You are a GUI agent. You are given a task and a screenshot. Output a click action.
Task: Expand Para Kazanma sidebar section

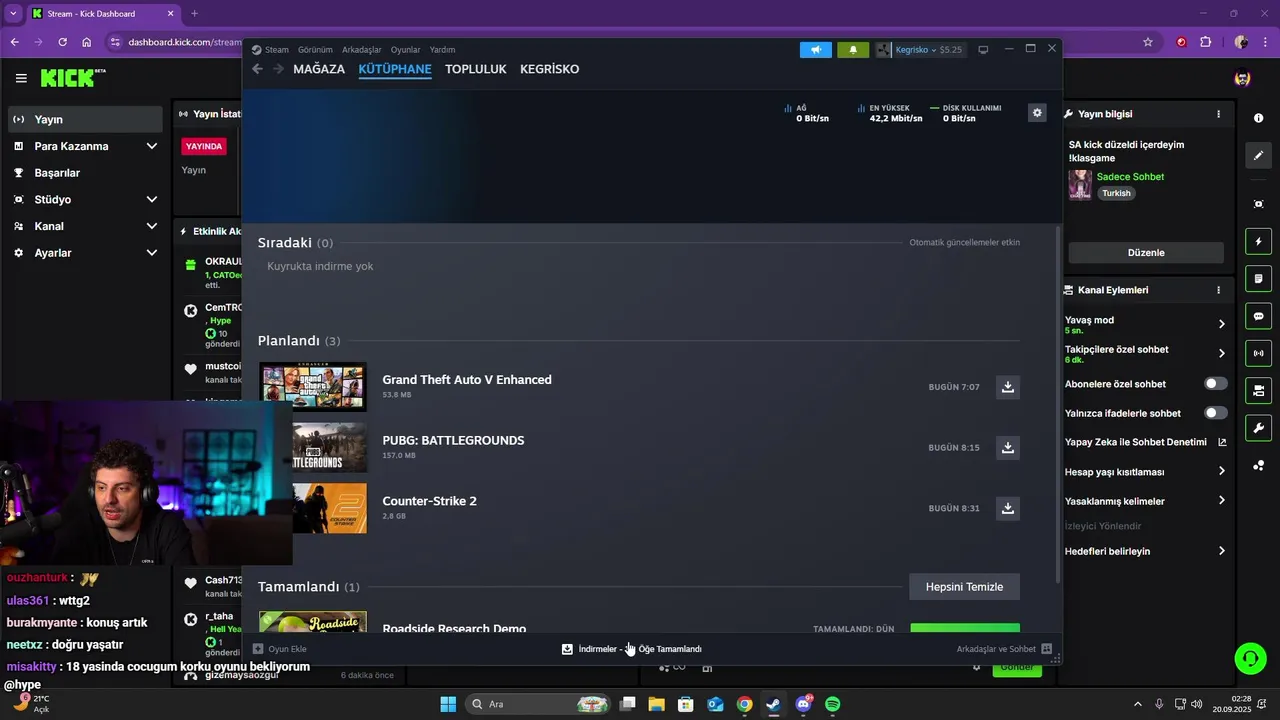point(85,146)
